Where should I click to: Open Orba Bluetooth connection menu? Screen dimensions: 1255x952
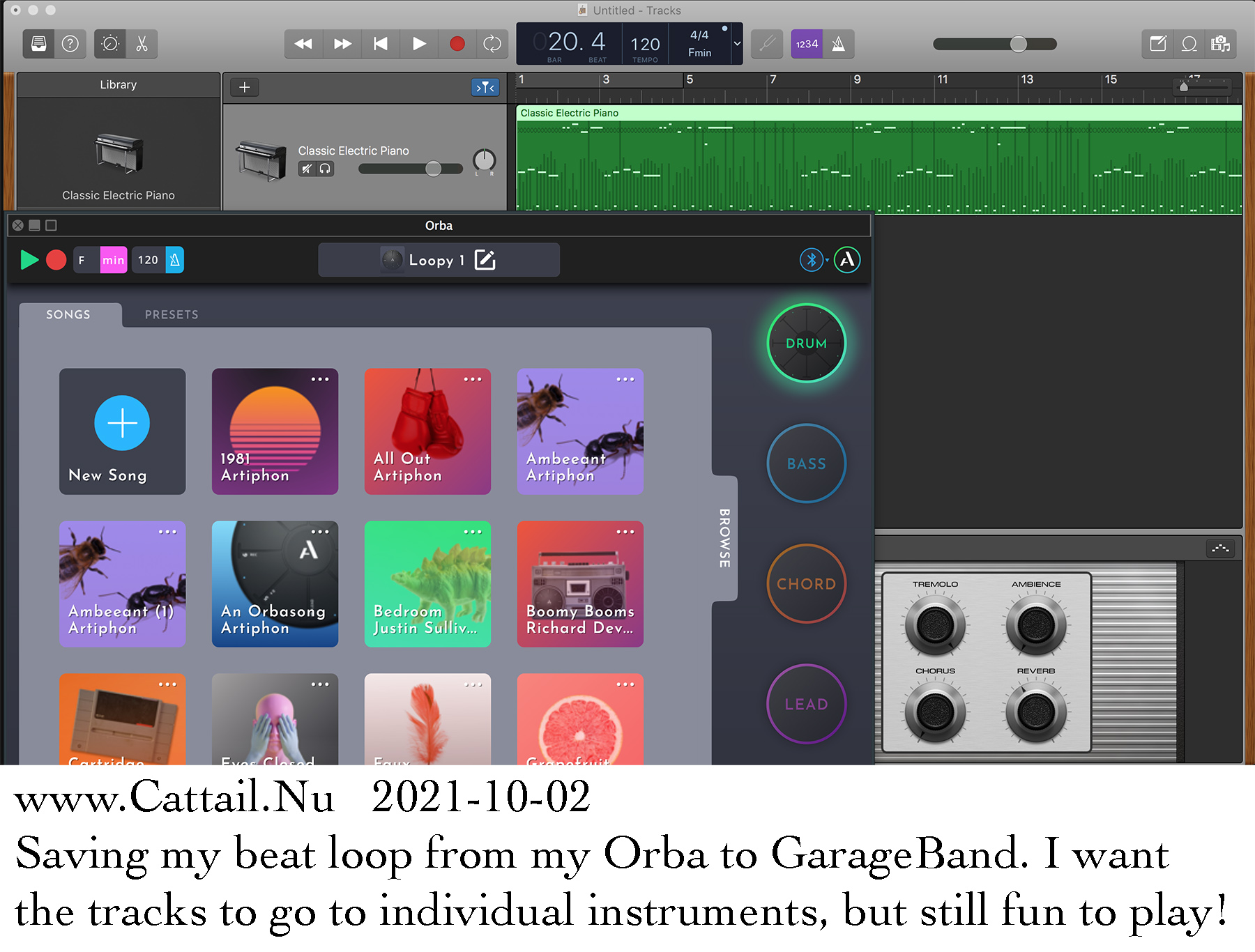pyautogui.click(x=813, y=260)
